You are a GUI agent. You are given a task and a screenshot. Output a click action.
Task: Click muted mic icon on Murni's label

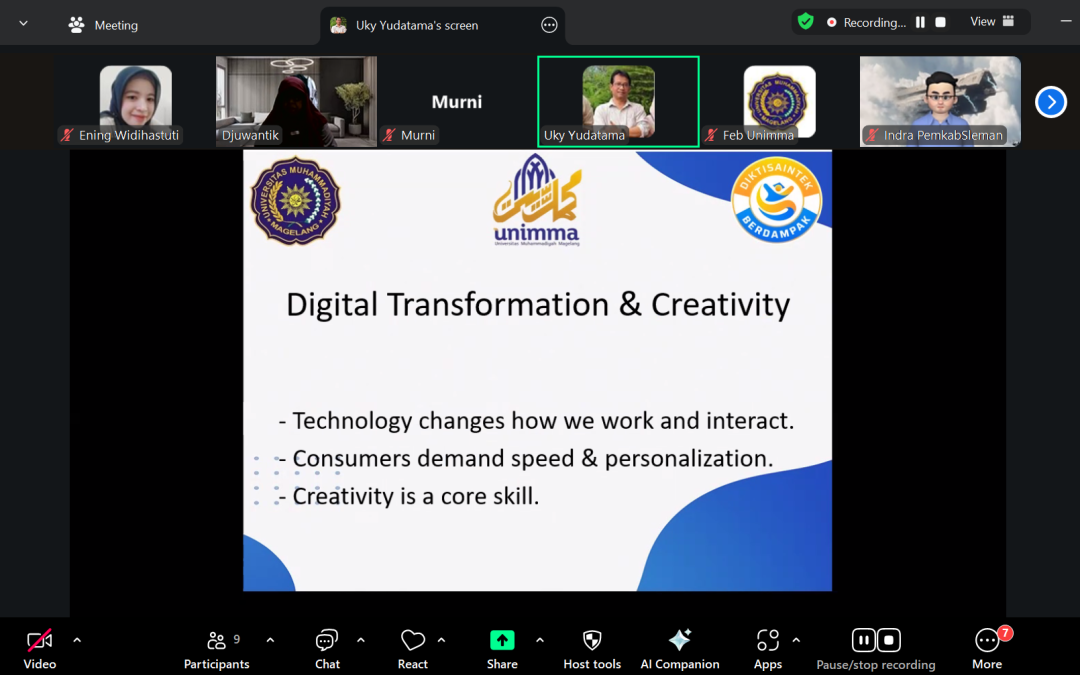click(x=389, y=135)
